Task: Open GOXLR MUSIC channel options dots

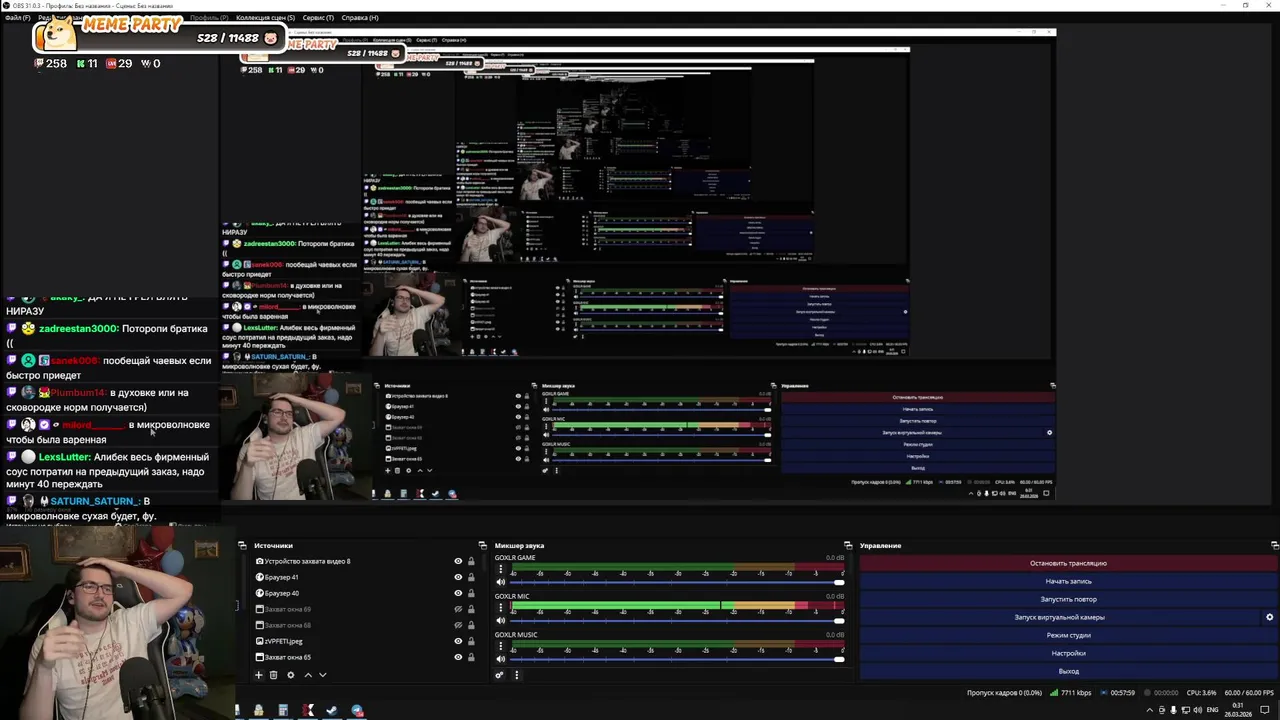Action: [501, 646]
